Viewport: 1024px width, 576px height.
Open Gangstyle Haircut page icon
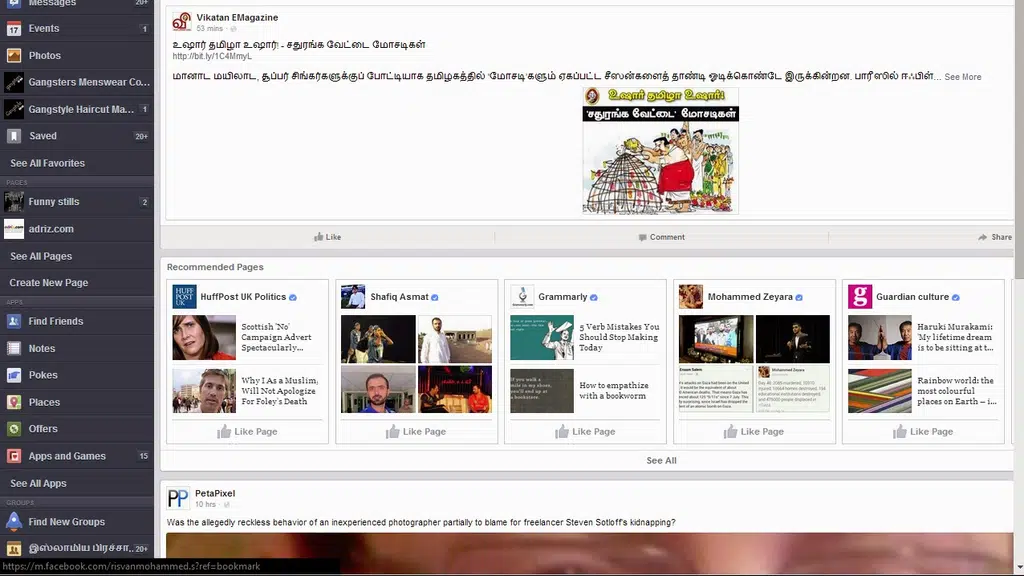[x=14, y=109]
